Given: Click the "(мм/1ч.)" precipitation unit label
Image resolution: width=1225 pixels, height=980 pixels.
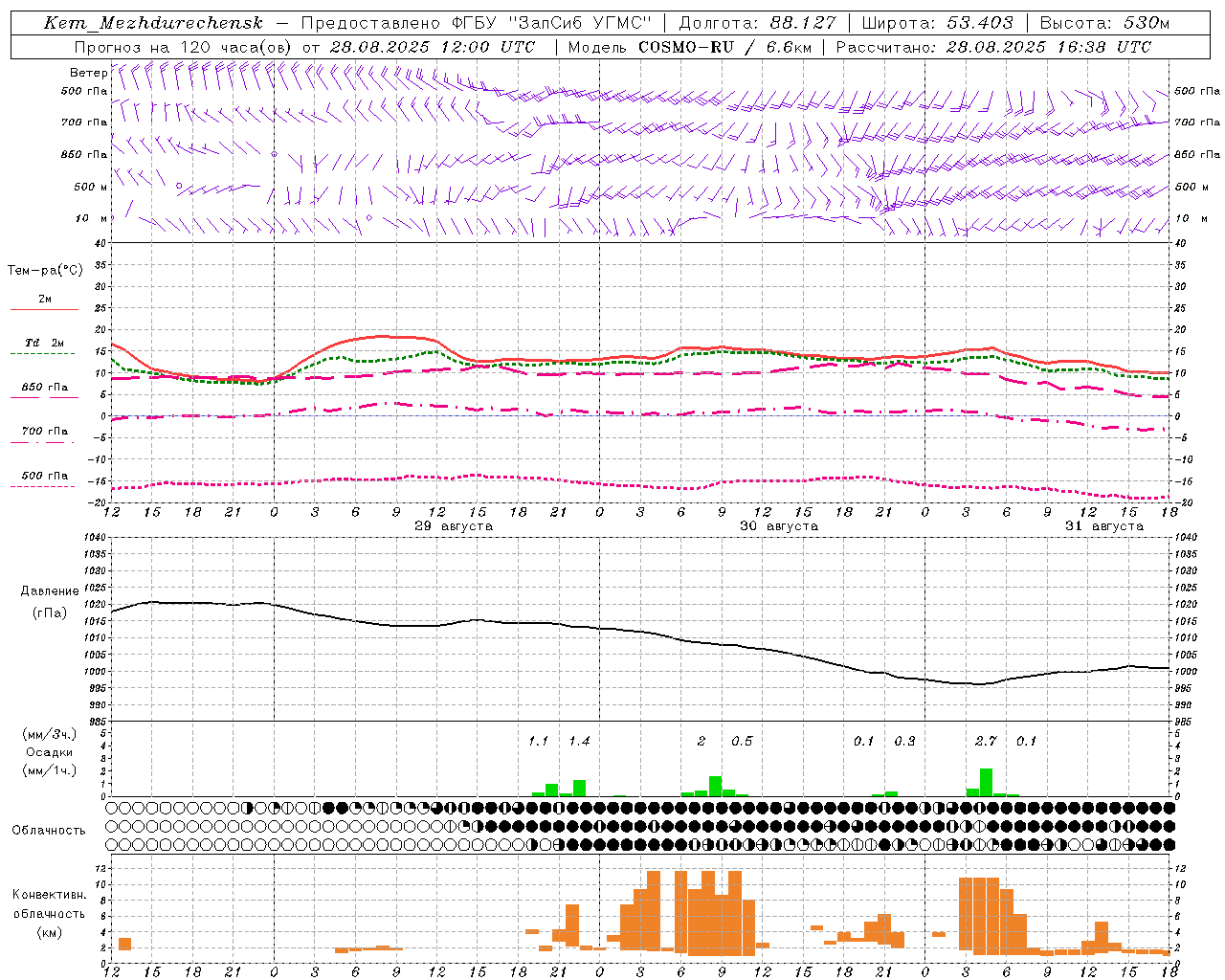Looking at the screenshot, I should pyautogui.click(x=49, y=770).
